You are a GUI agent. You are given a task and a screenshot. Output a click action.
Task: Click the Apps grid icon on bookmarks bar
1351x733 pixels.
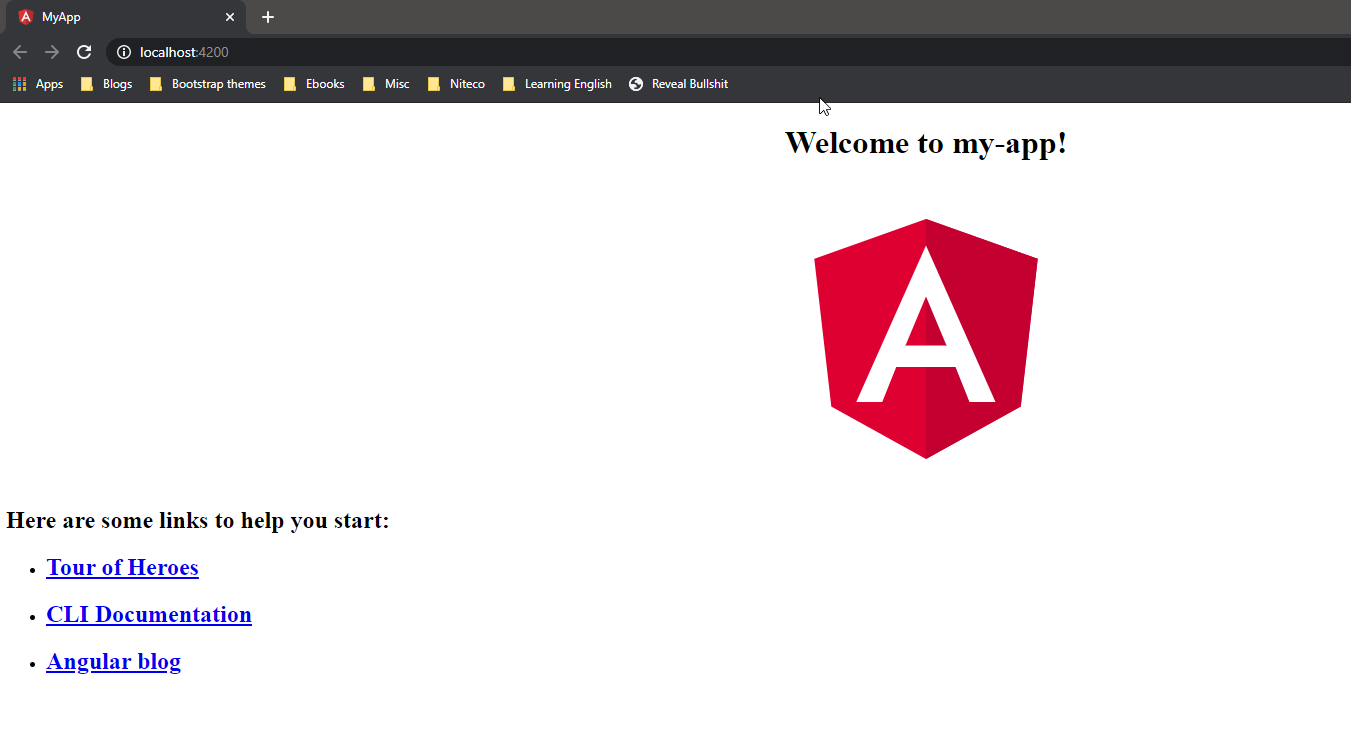coord(18,84)
